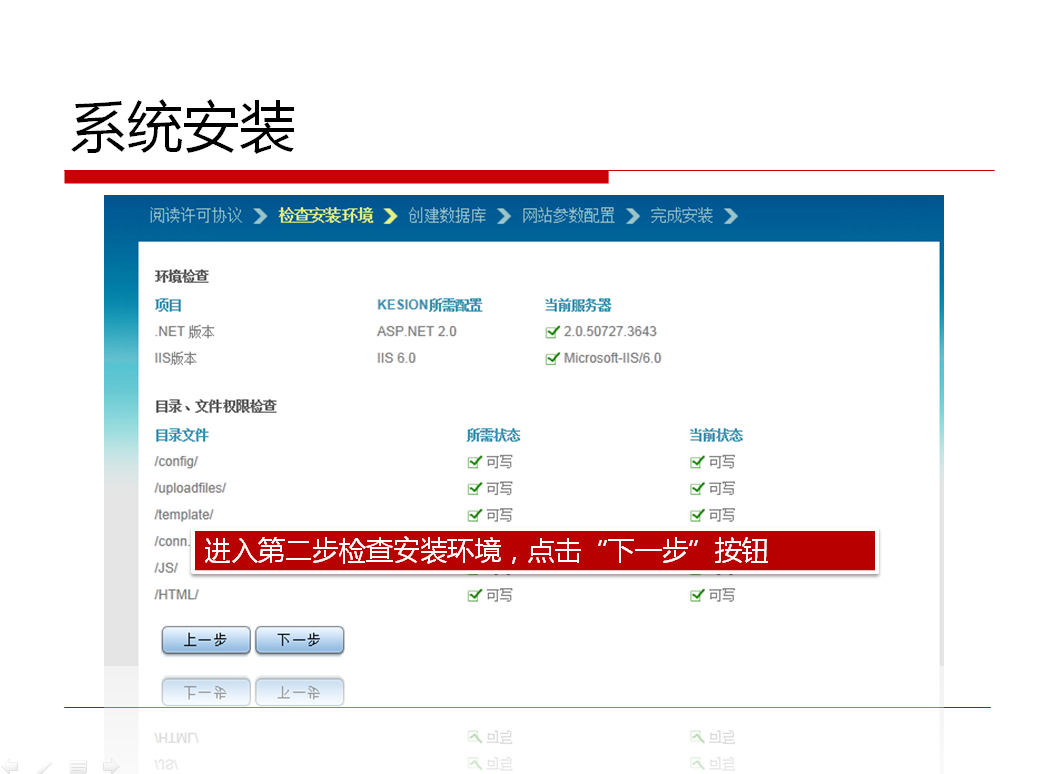Select the highlighted 检查安装环境 step tab
The image size is (1049, 774).
coord(326,215)
